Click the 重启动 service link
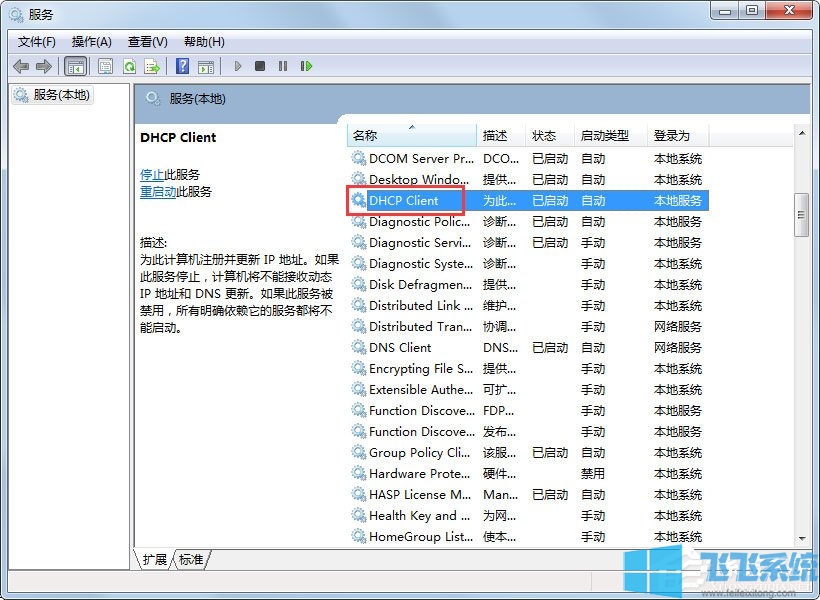 tap(160, 191)
